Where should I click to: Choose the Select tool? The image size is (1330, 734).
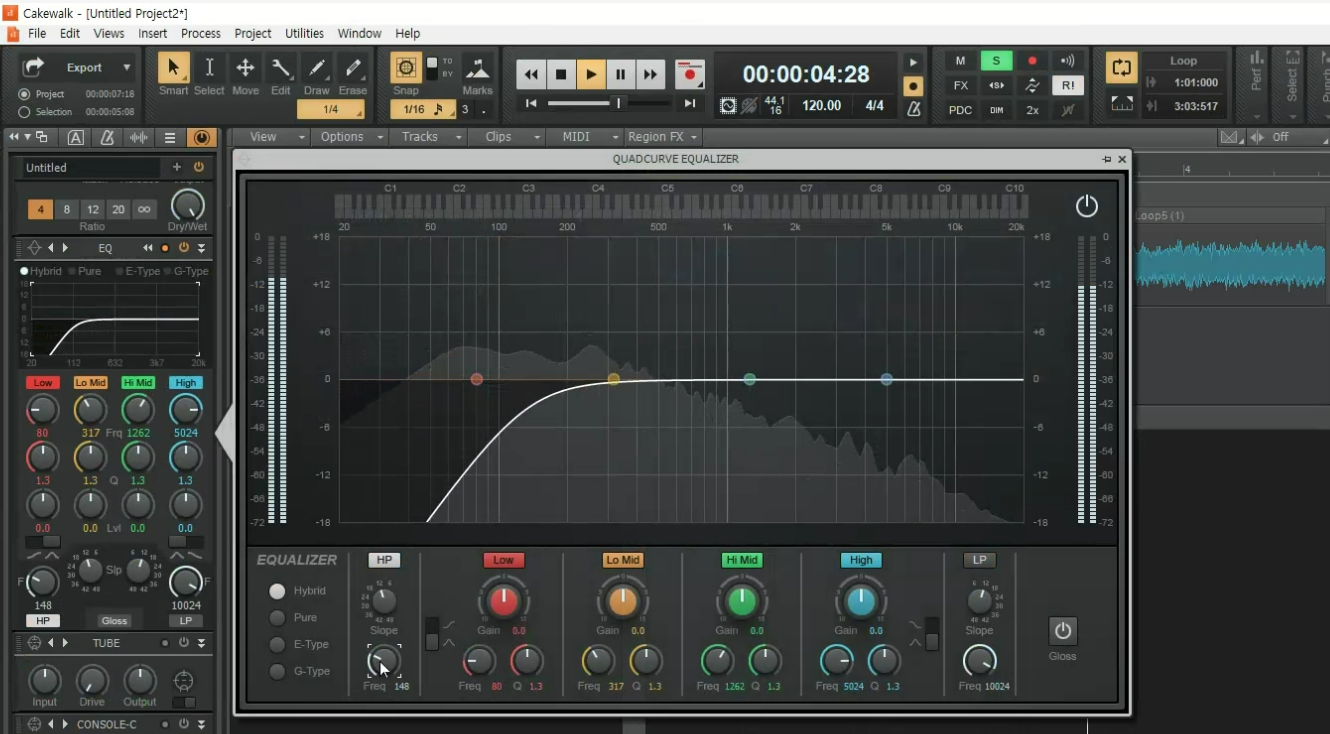coord(209,68)
